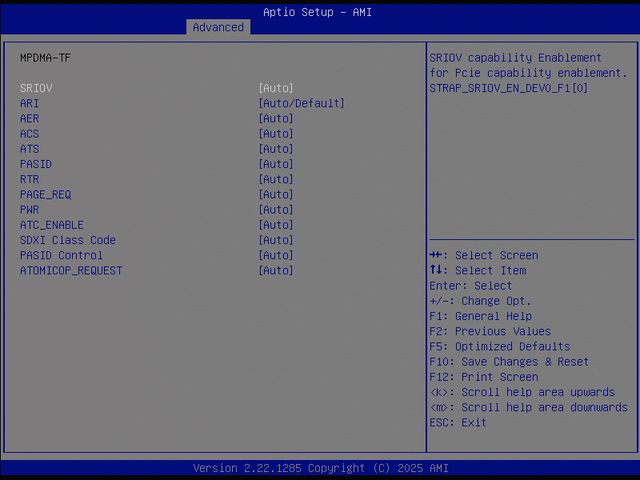This screenshot has height=480, width=640.
Task: Click the Select Item arrows hint
Action: click(478, 271)
